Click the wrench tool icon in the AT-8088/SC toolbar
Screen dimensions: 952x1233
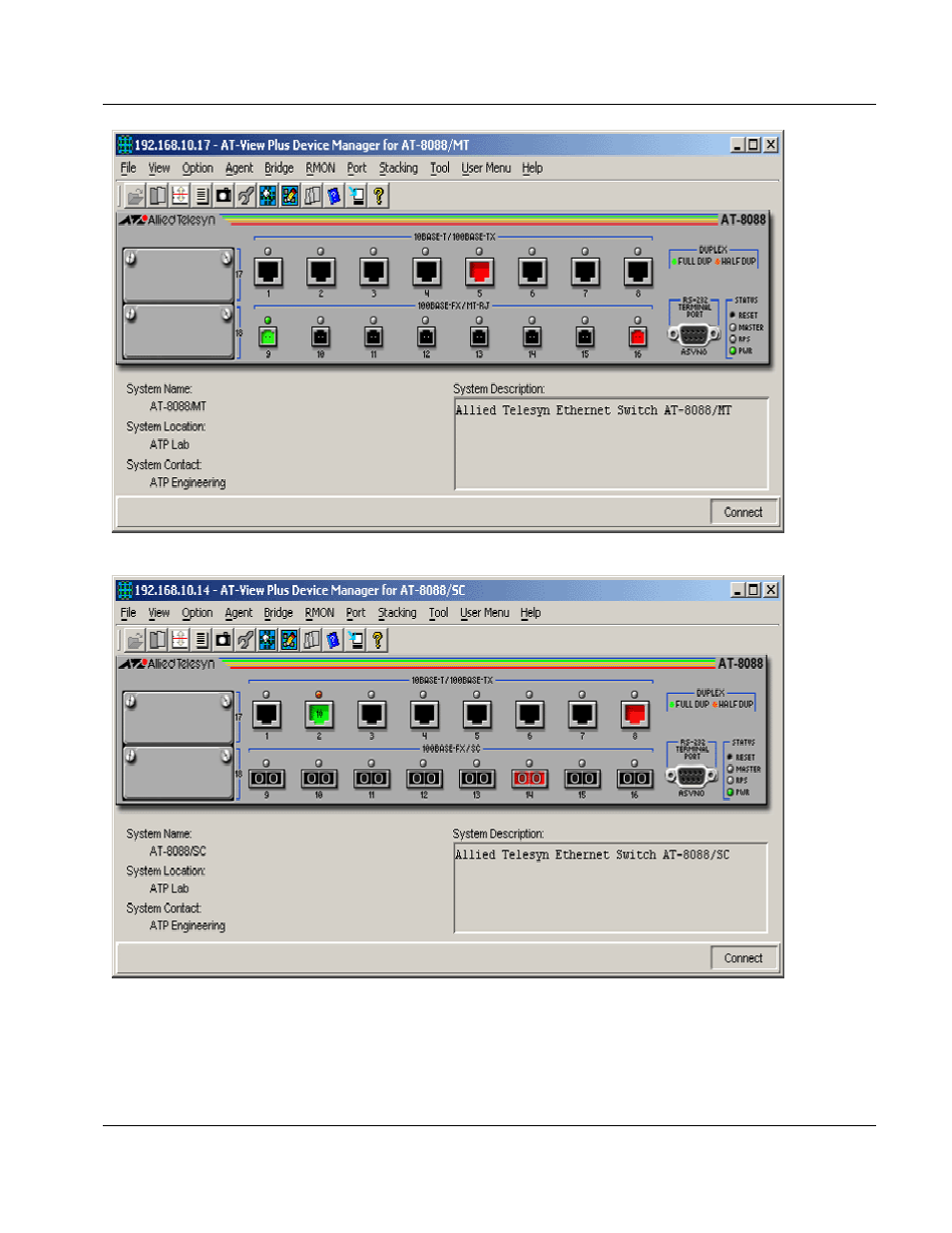pos(245,640)
